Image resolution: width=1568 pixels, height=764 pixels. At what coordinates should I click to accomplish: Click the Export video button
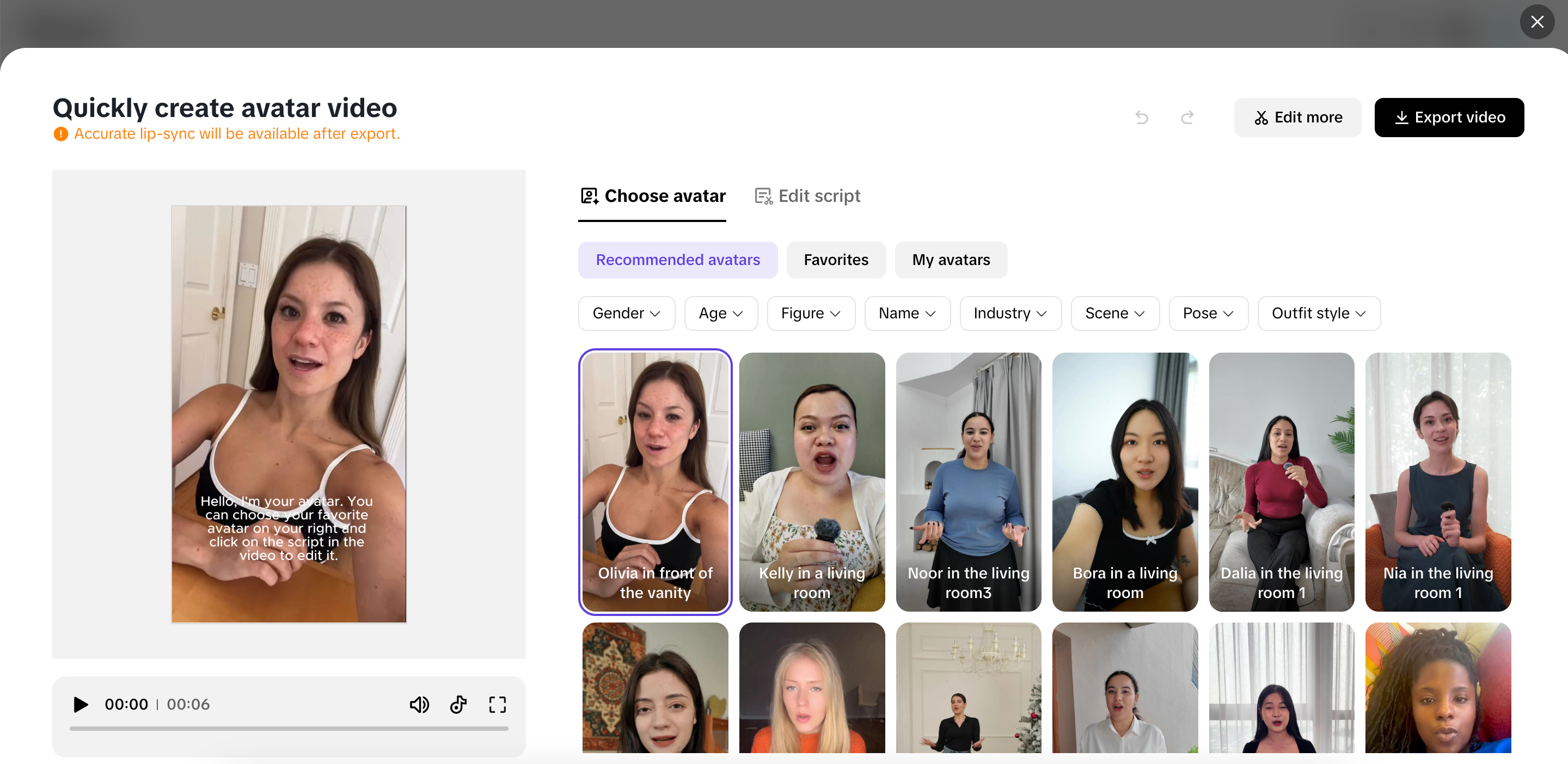tap(1449, 117)
